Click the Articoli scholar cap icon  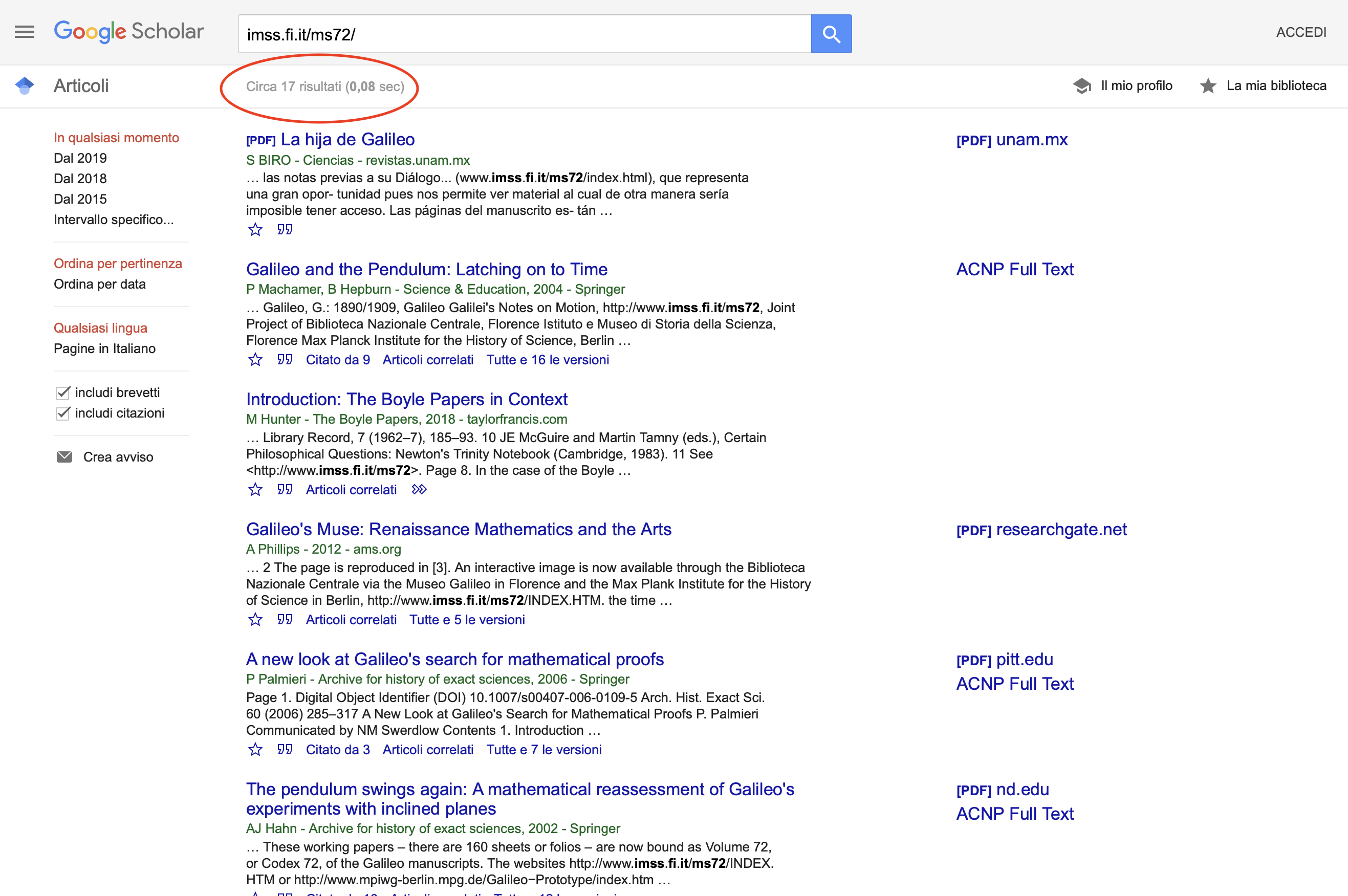(25, 86)
